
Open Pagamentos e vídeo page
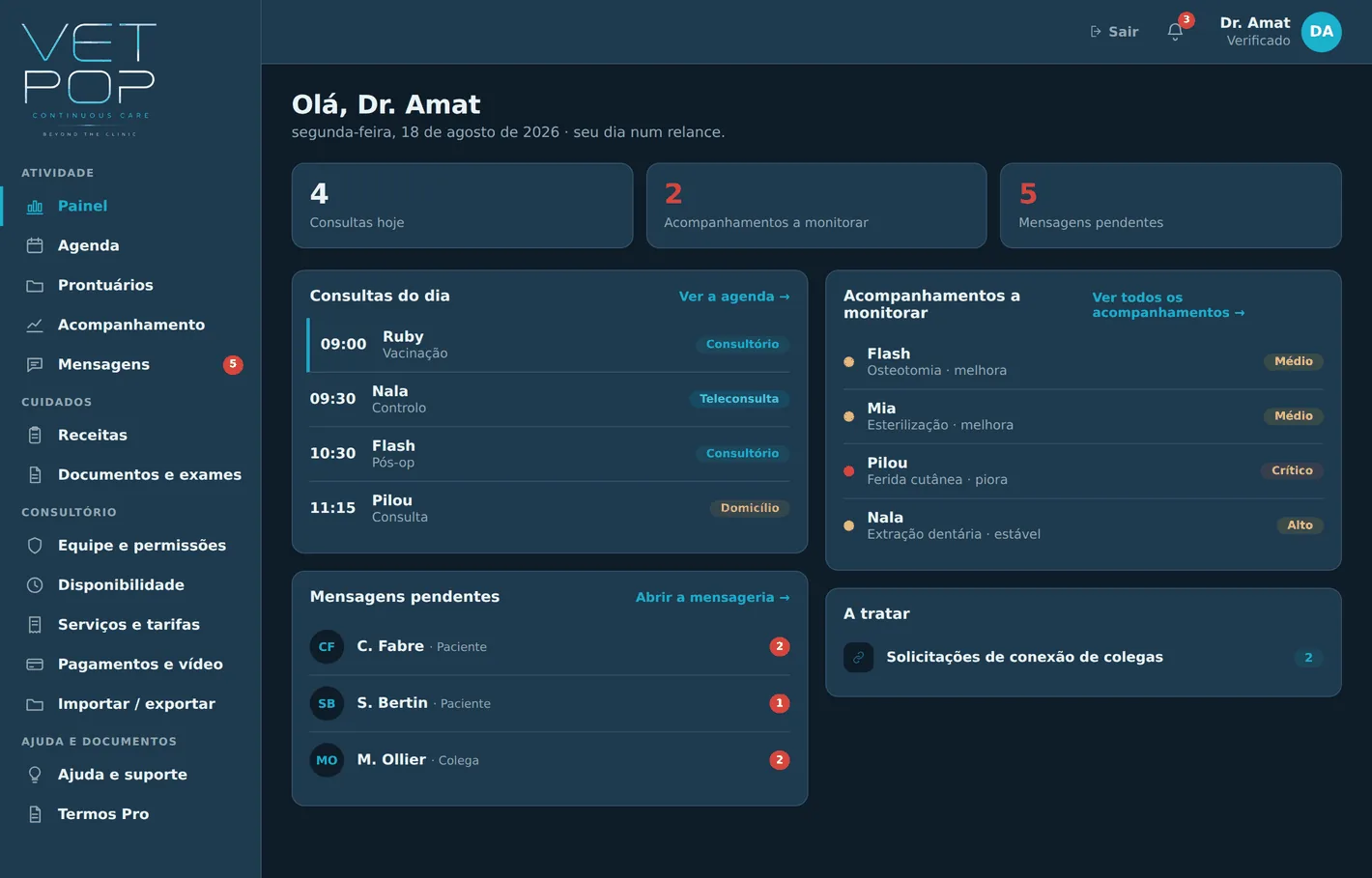[x=130, y=664]
